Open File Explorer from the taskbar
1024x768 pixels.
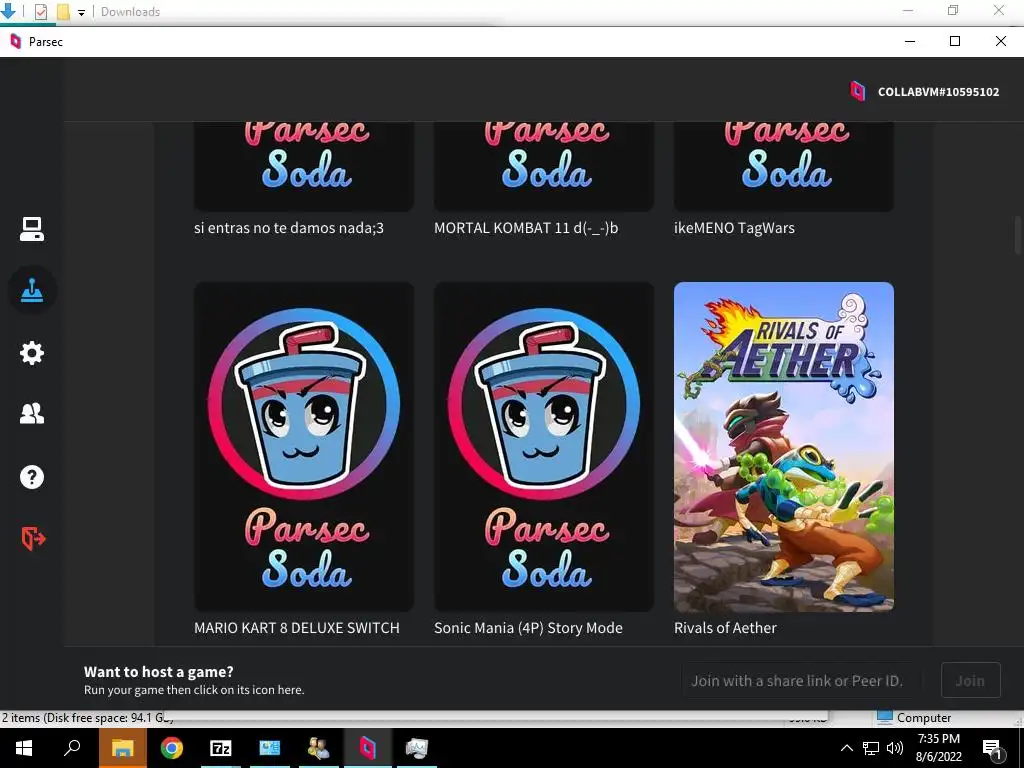(x=122, y=748)
